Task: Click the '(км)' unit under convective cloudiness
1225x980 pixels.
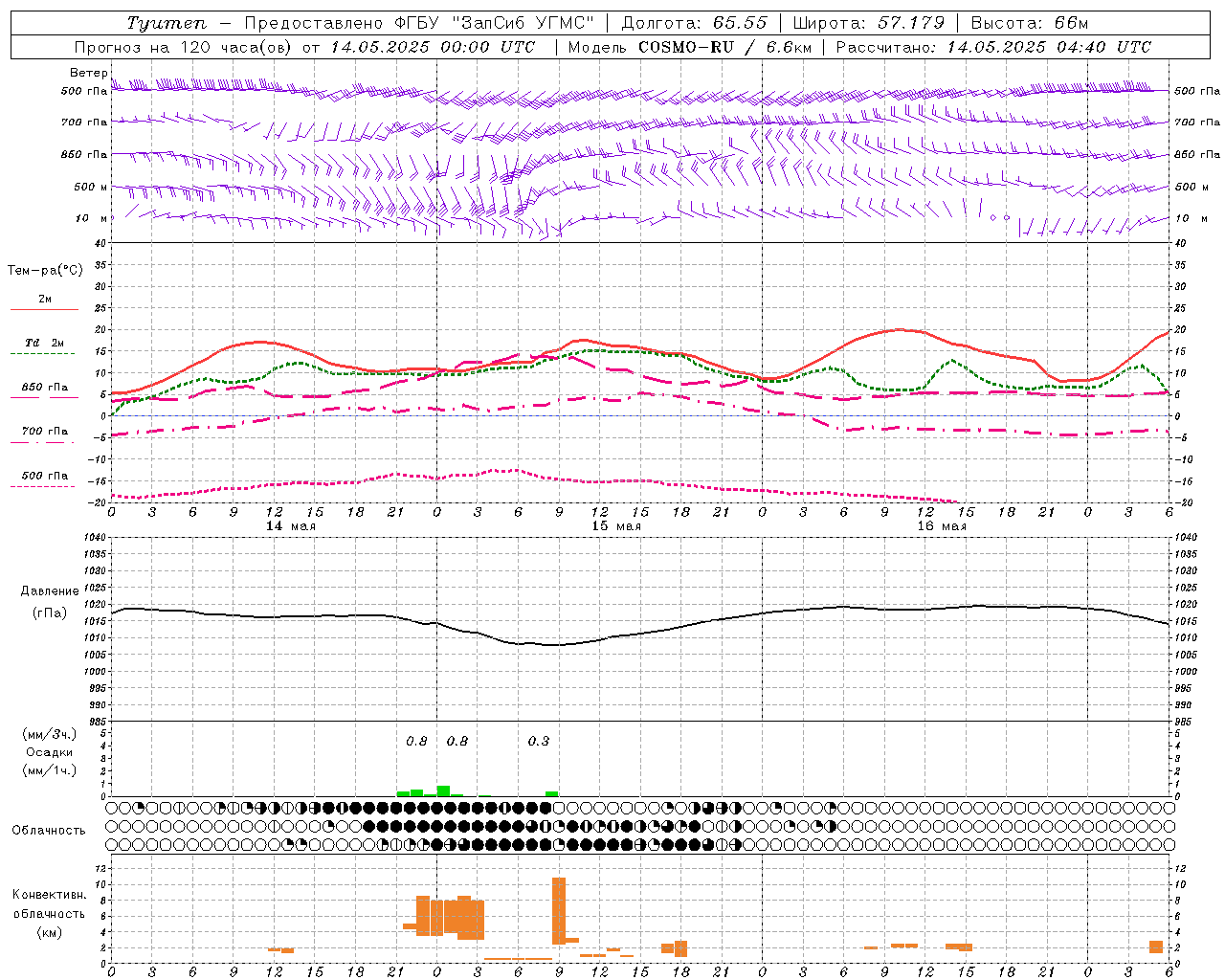Action: point(49,932)
